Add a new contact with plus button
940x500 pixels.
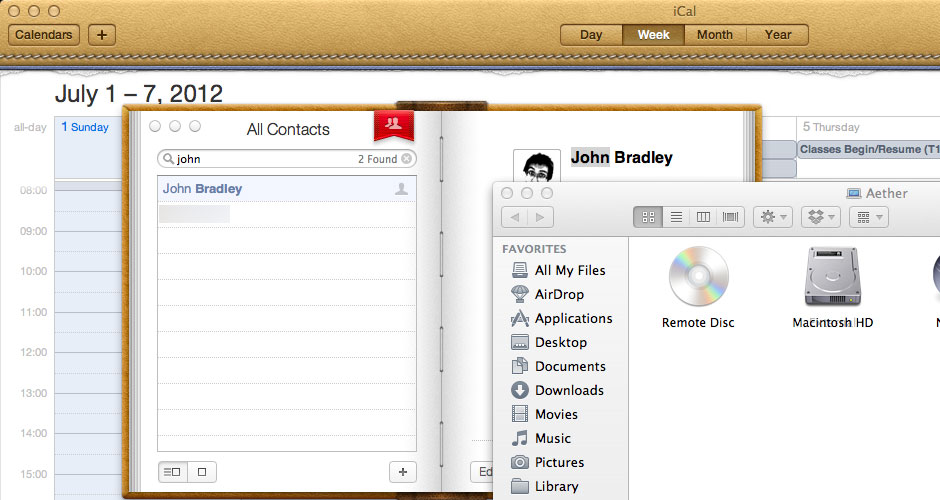click(403, 472)
